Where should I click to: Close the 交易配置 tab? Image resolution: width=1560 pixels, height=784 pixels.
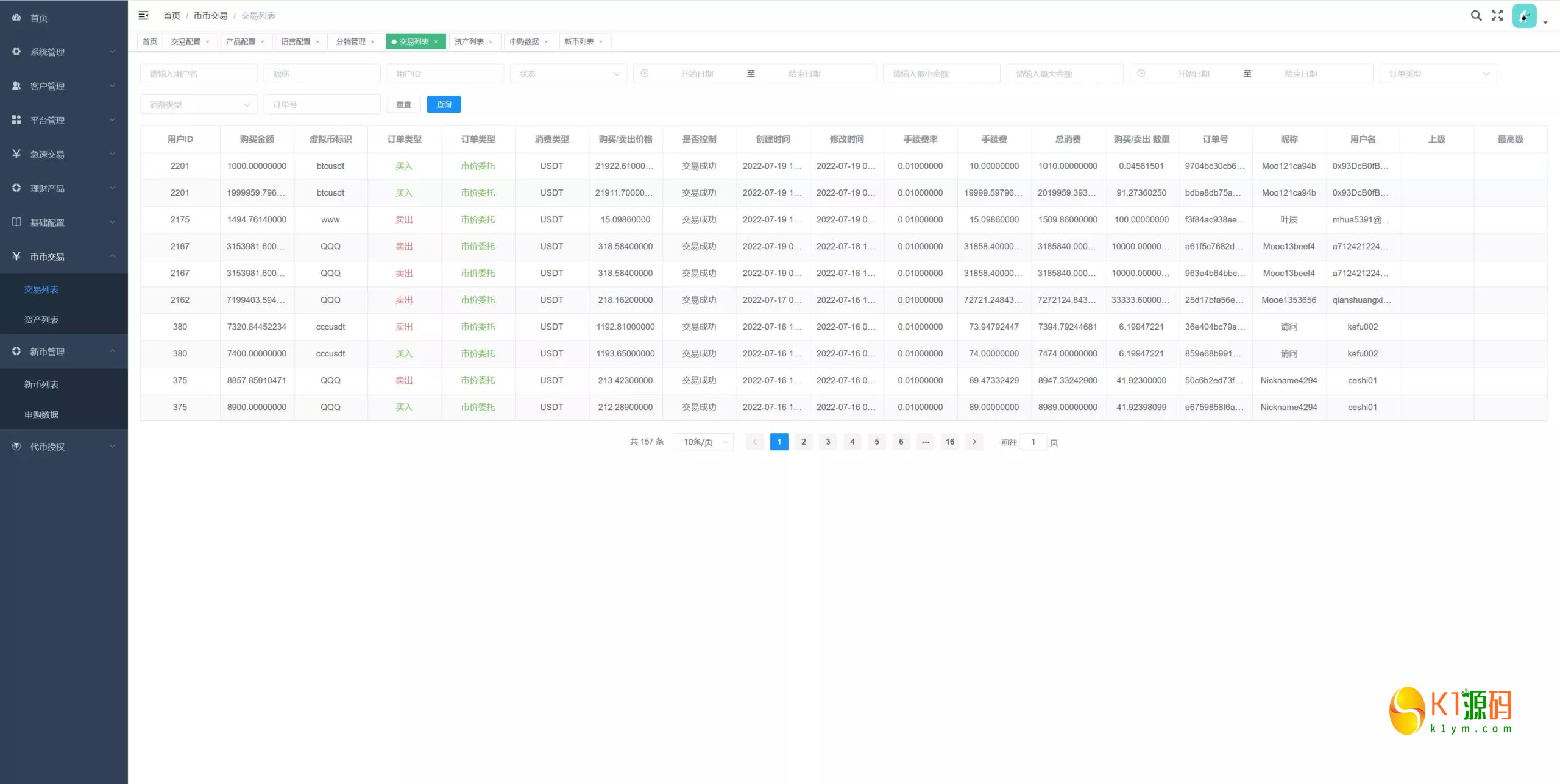click(x=208, y=42)
